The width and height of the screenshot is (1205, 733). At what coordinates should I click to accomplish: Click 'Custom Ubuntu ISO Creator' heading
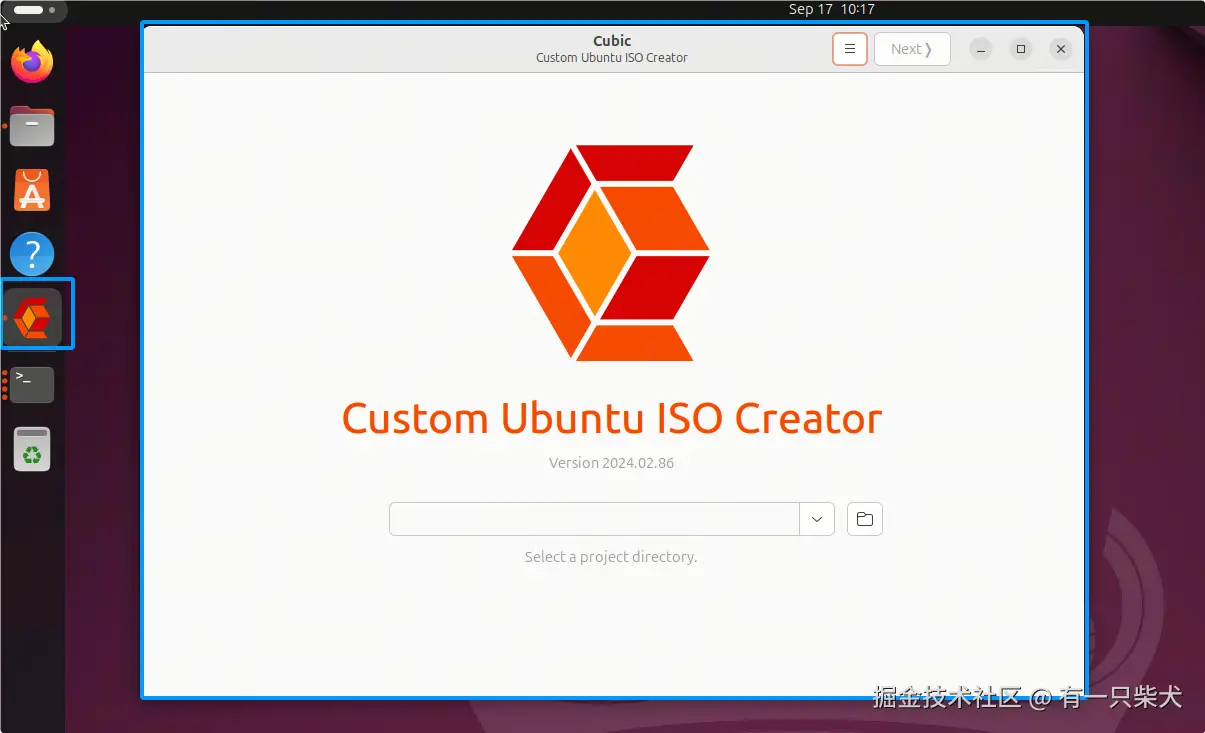(612, 418)
